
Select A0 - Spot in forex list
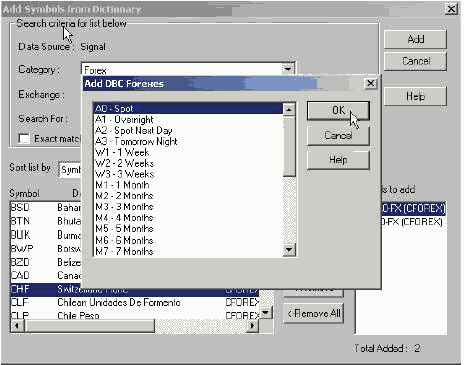[188, 109]
